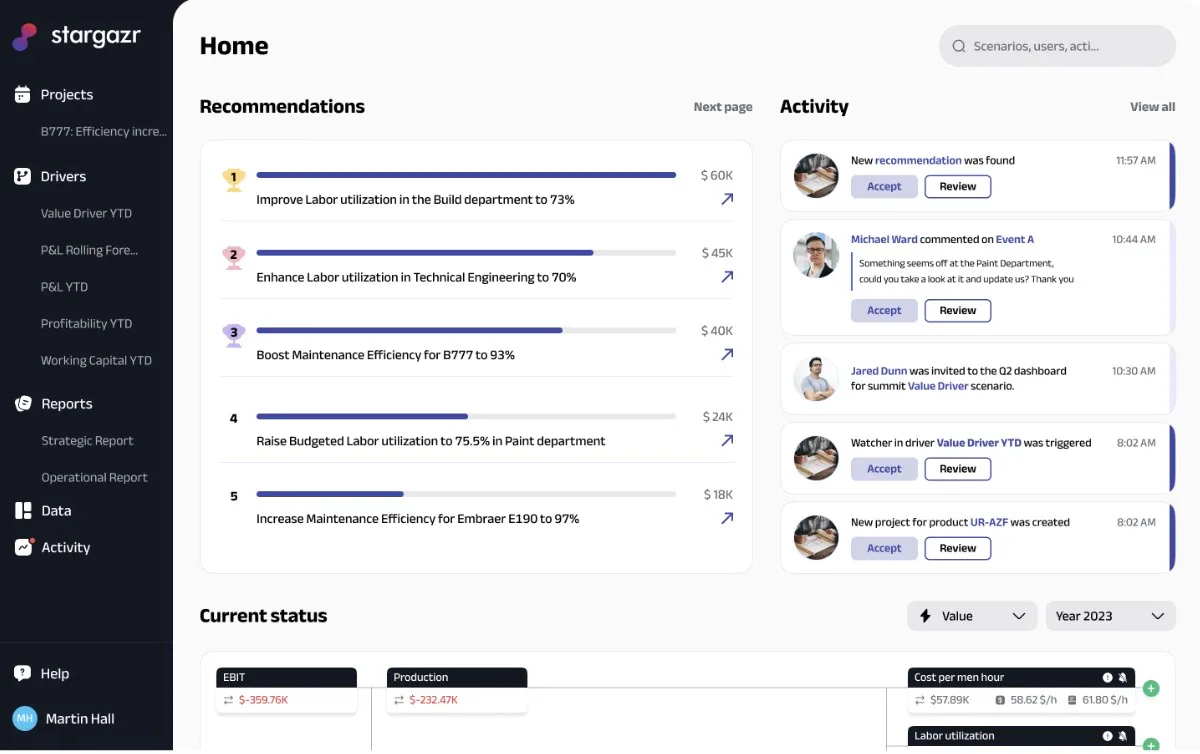
Task: Click the View all link above Activity
Action: [x=1152, y=106]
